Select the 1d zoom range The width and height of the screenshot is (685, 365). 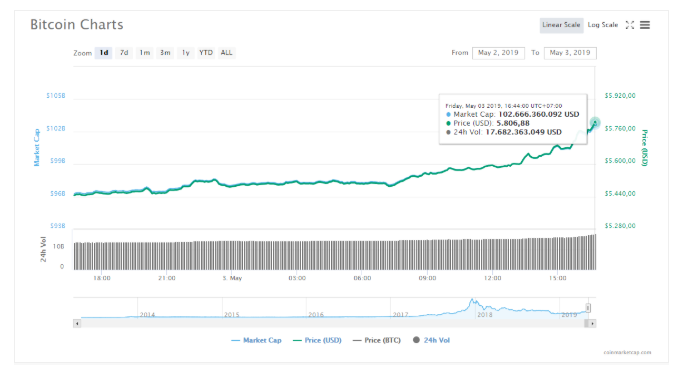pyautogui.click(x=104, y=53)
